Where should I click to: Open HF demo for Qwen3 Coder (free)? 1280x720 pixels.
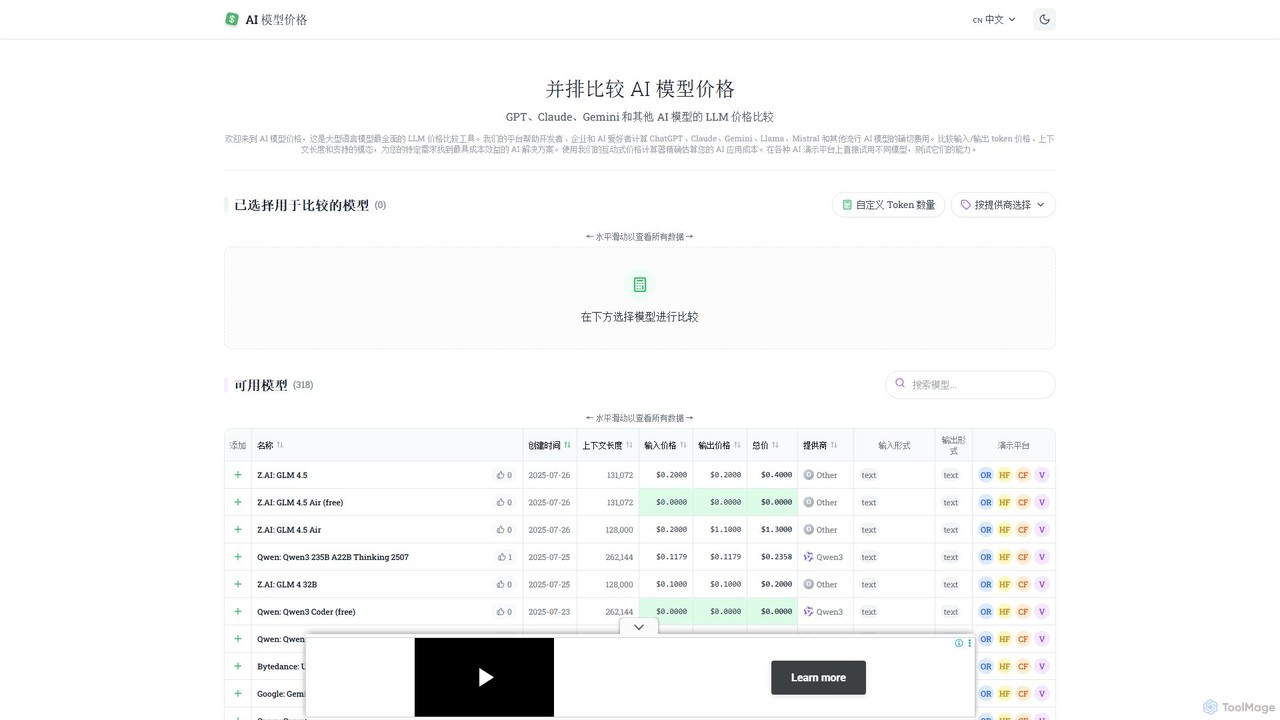pos(1005,611)
